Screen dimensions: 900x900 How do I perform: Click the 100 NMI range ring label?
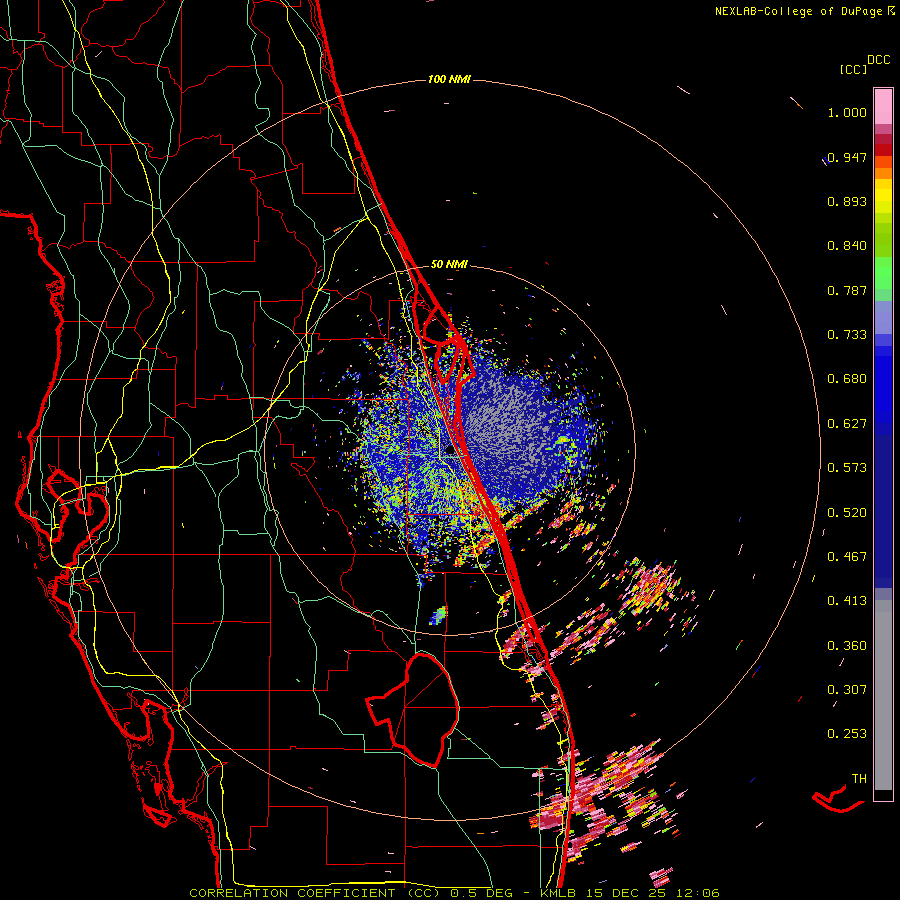(x=449, y=80)
